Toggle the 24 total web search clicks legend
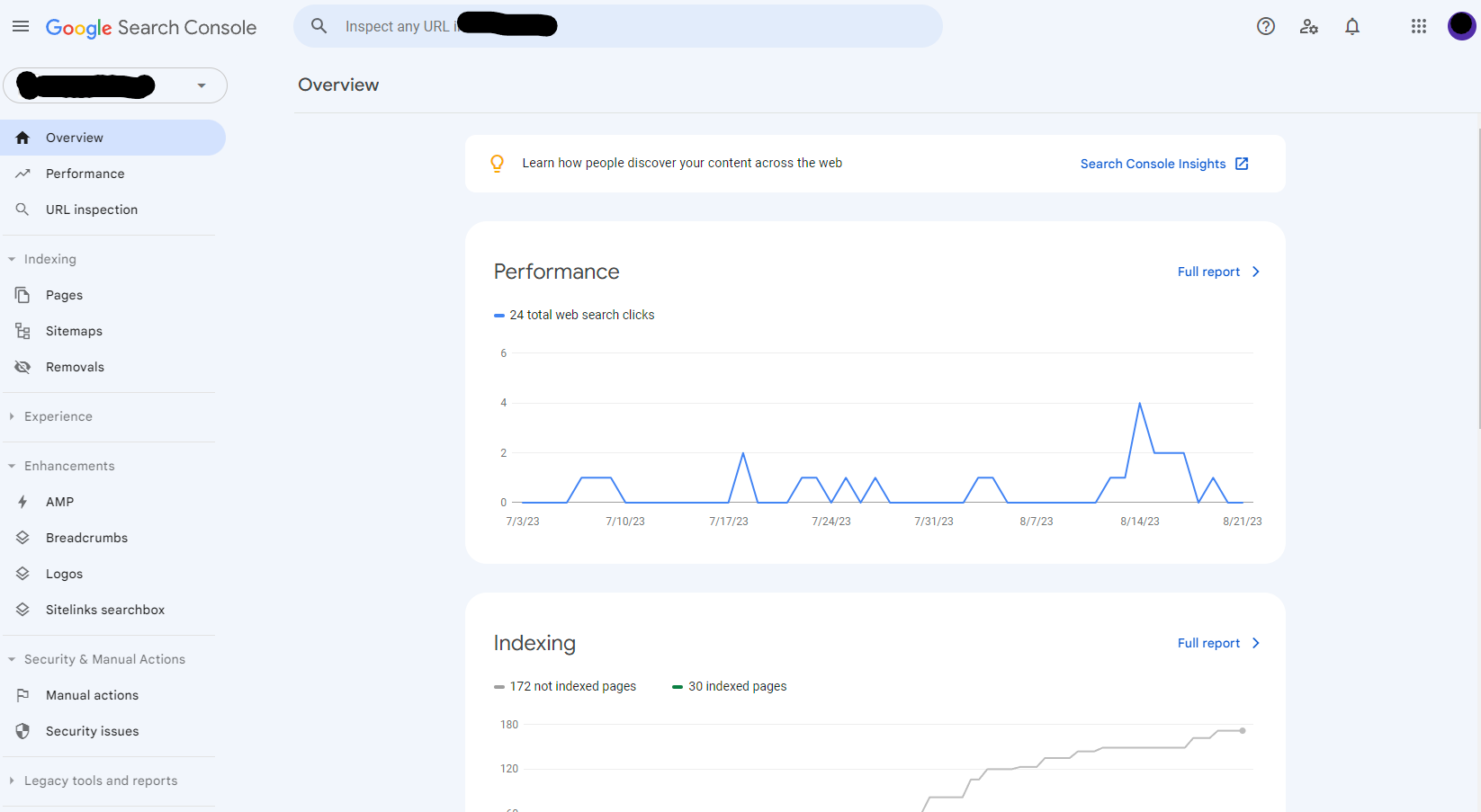The height and width of the screenshot is (812, 1481). coord(574,315)
